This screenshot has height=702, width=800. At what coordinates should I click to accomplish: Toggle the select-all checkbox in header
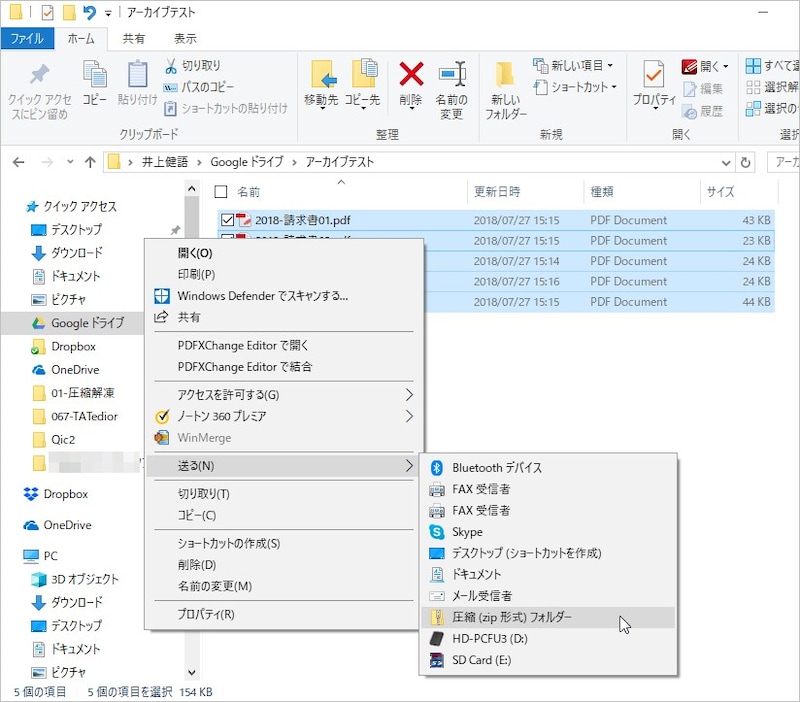220,192
